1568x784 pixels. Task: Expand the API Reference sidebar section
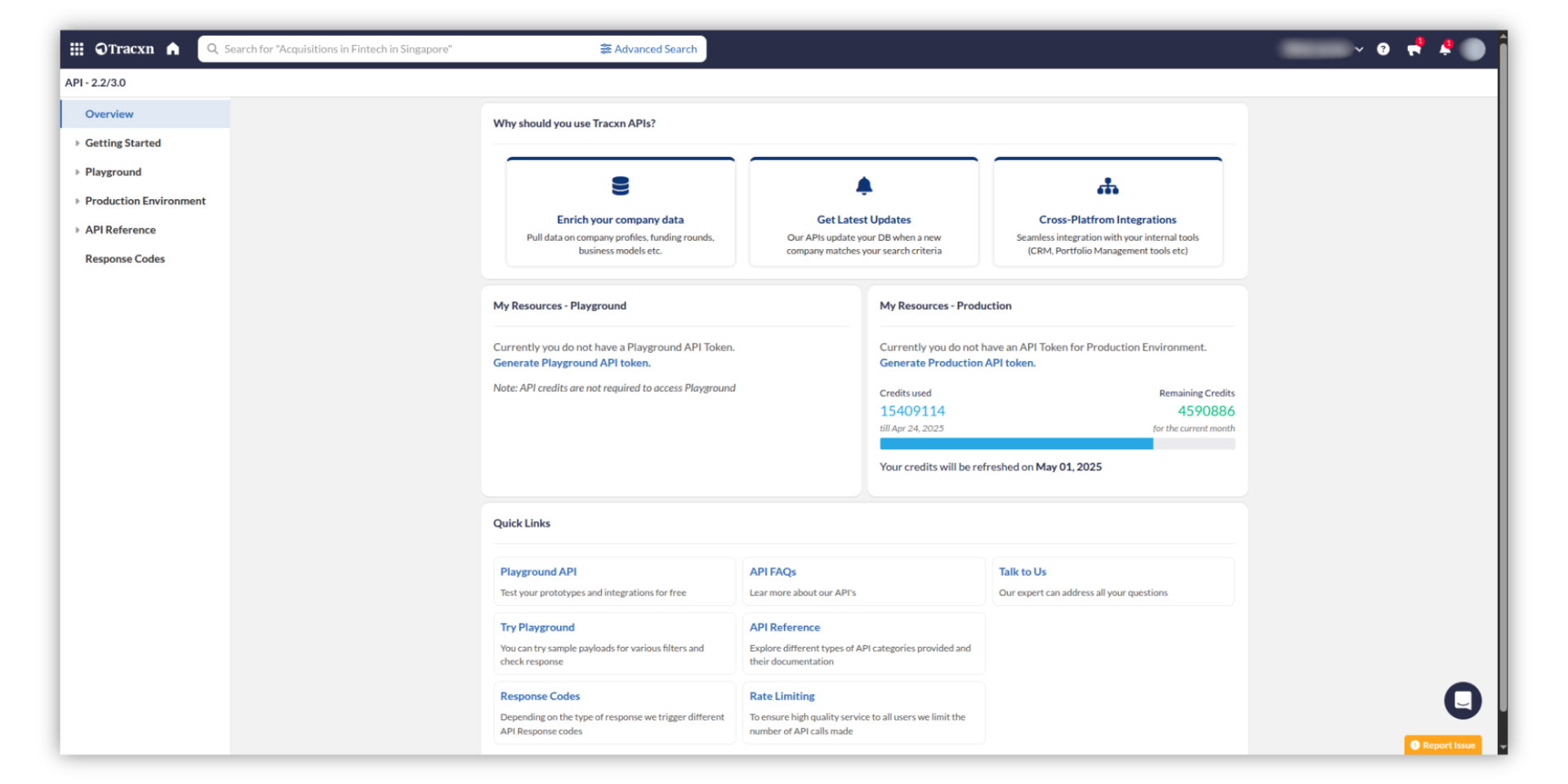click(x=120, y=230)
